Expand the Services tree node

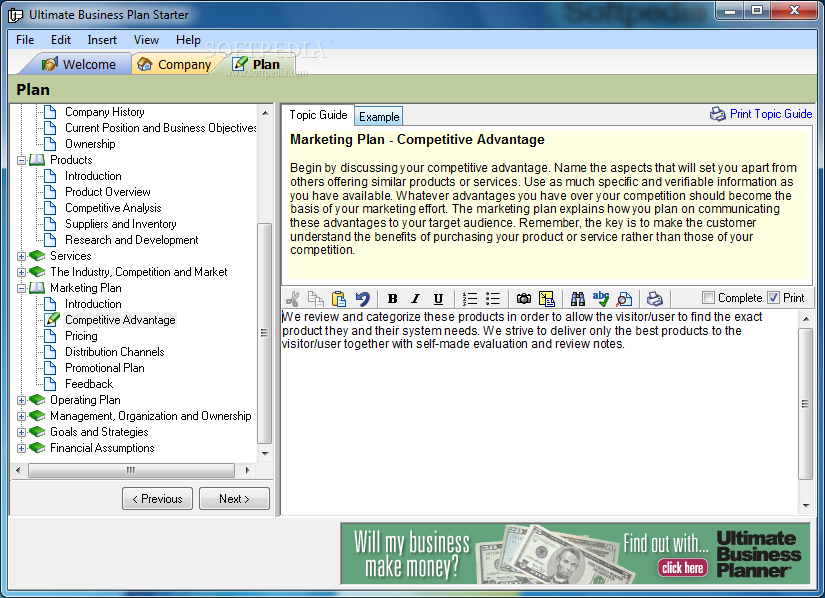coord(22,256)
